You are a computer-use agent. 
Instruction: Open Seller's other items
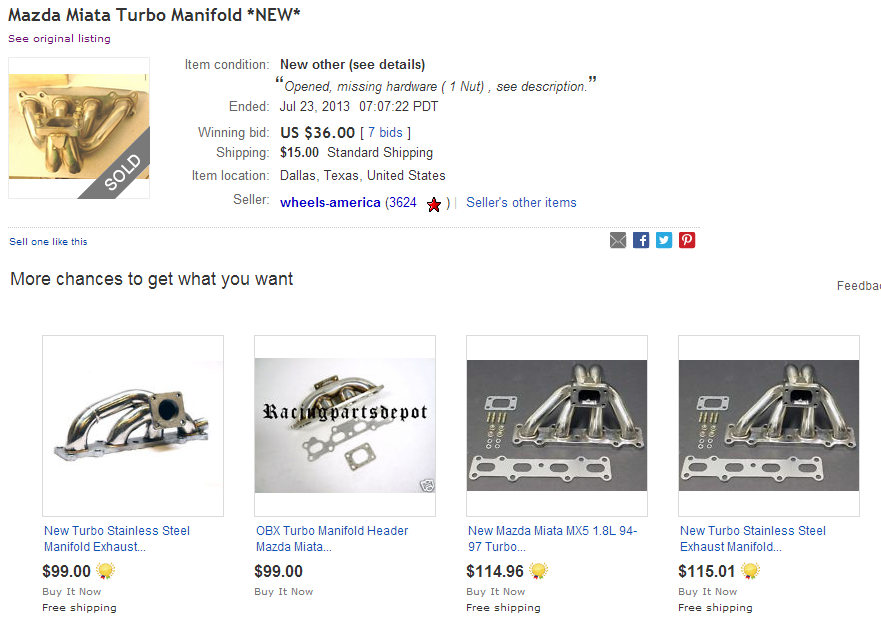click(x=521, y=203)
